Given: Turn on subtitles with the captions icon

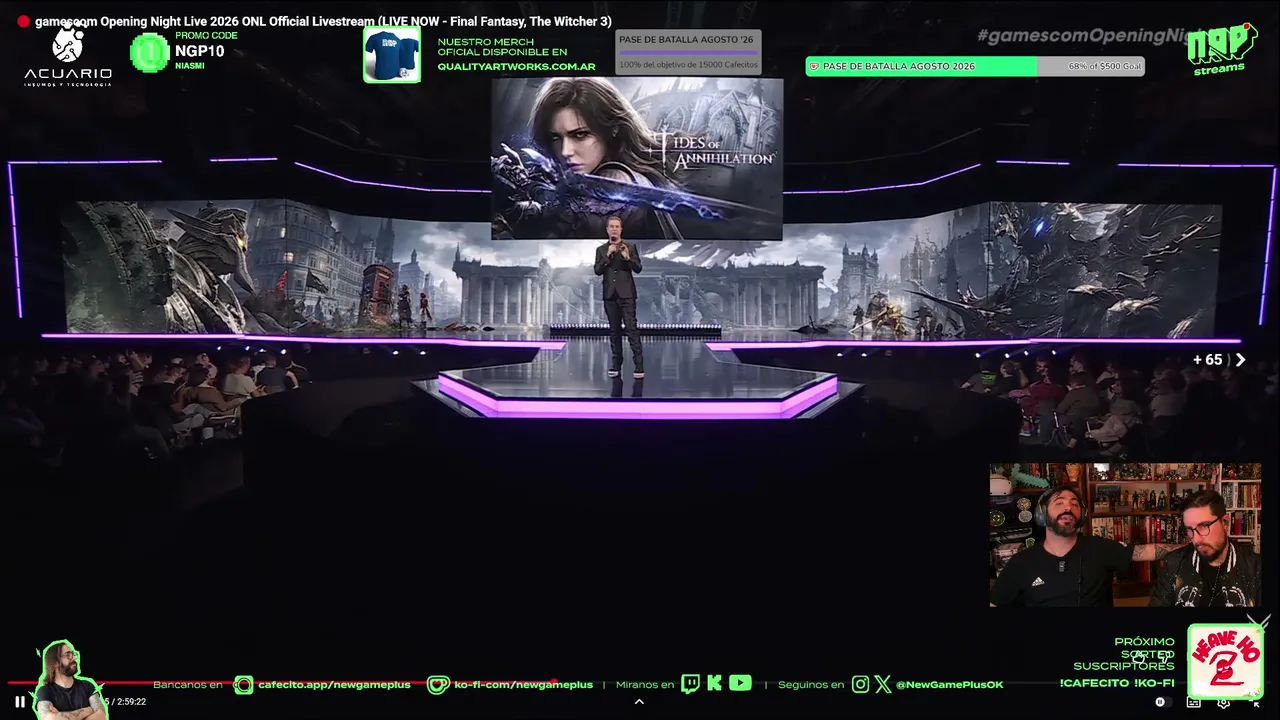Looking at the screenshot, I should (1193, 702).
